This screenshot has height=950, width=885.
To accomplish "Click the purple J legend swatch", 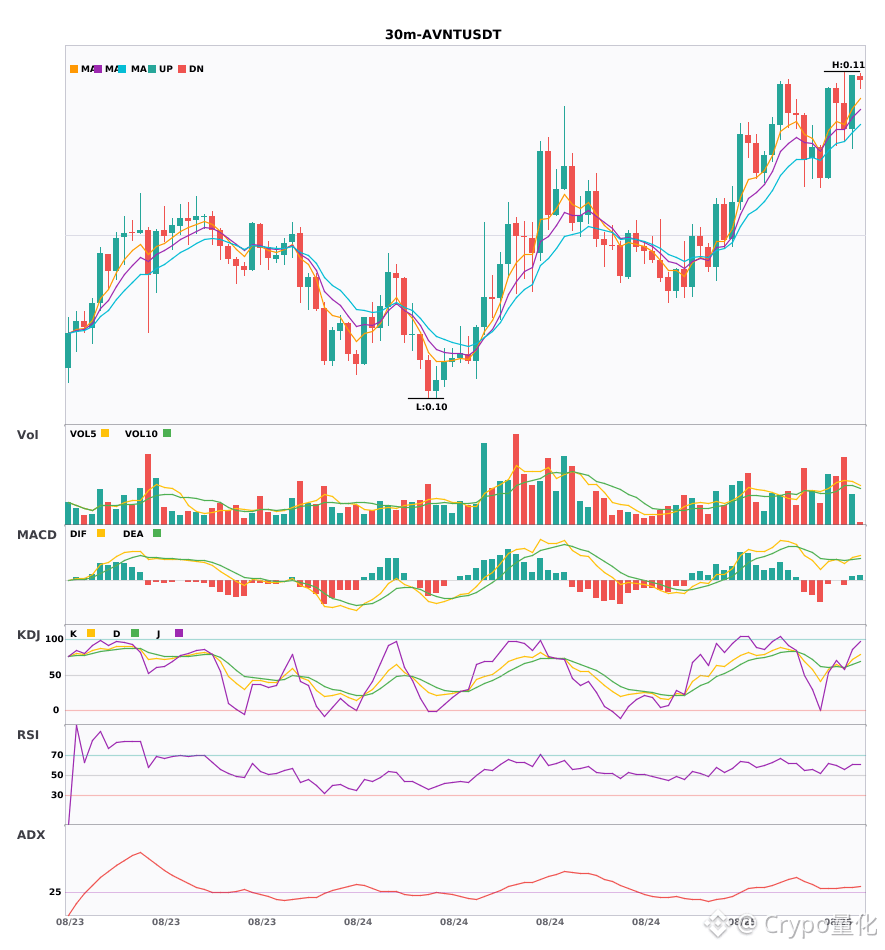I will (x=179, y=633).
